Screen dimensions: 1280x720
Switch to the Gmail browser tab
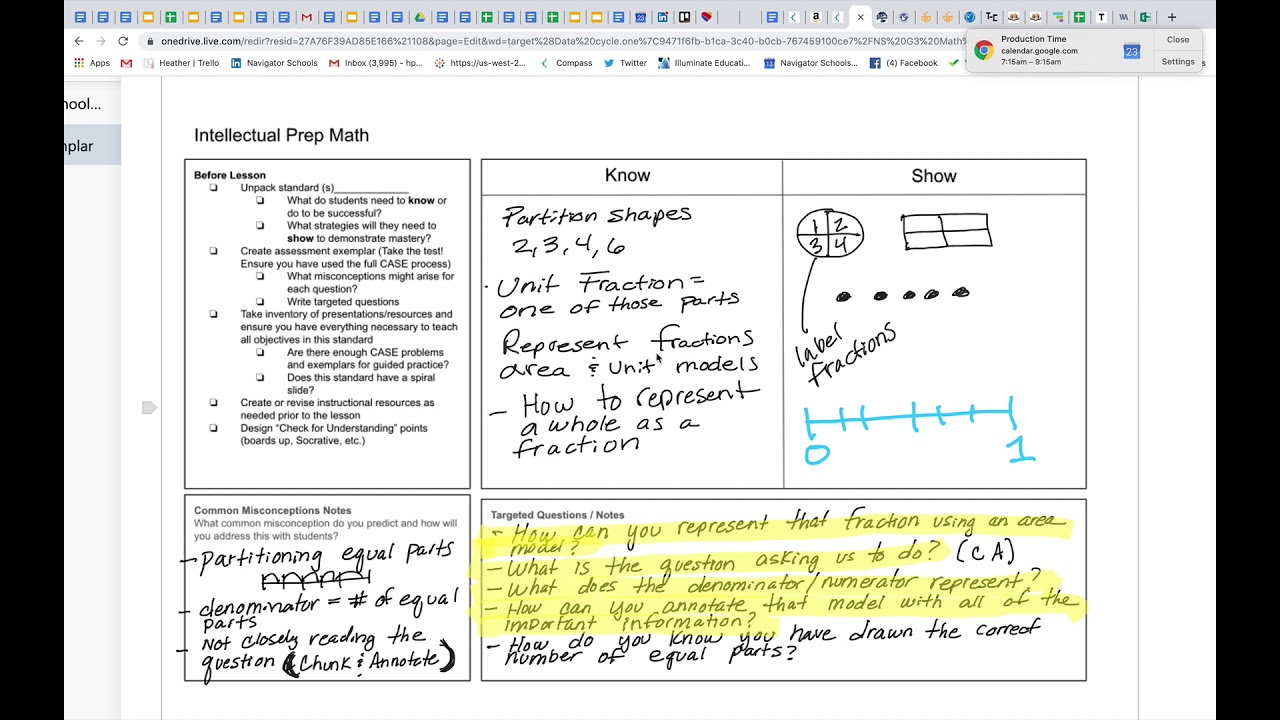pyautogui.click(x=306, y=17)
